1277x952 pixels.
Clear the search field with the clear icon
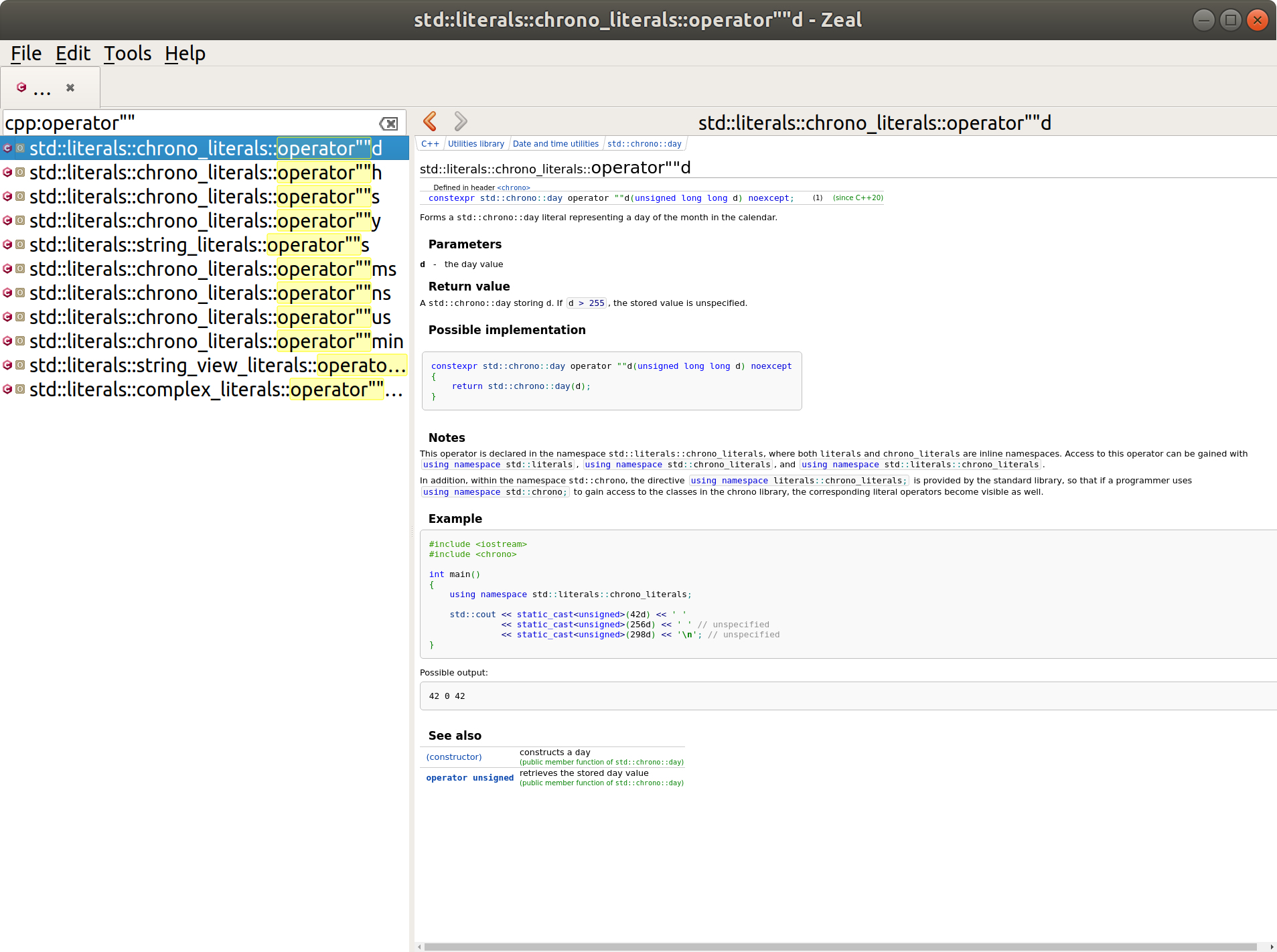point(389,123)
